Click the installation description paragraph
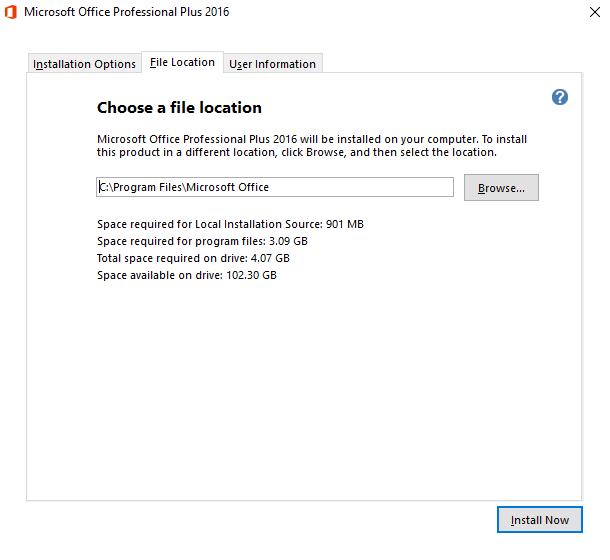The height and width of the screenshot is (560, 610). [312, 146]
